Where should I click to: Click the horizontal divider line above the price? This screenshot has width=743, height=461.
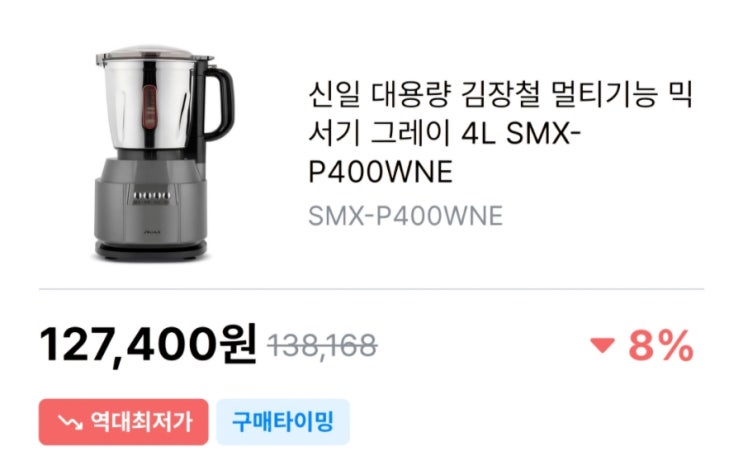coord(372,289)
